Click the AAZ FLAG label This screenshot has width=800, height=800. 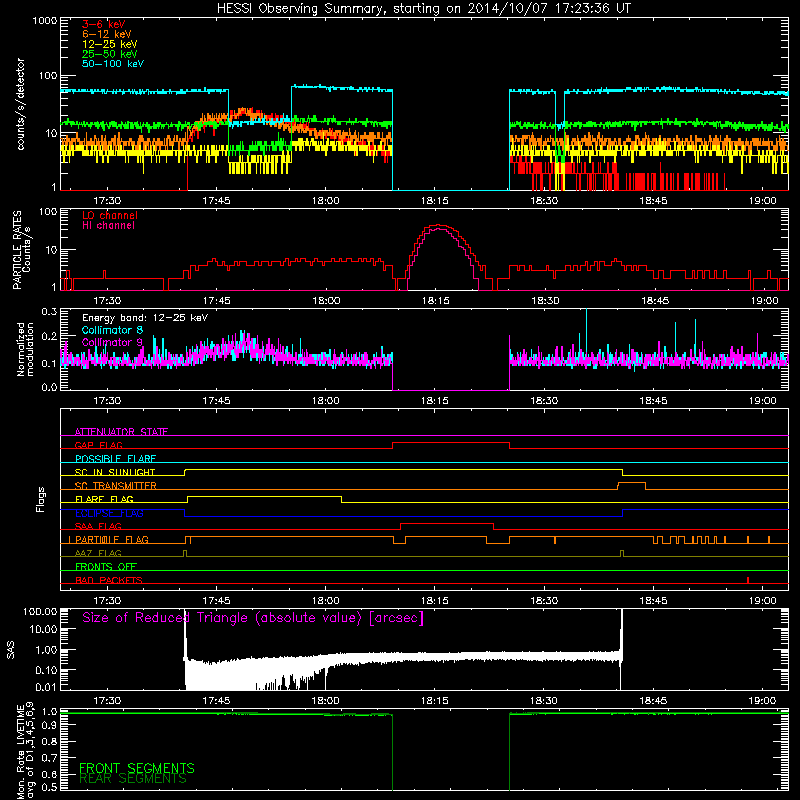tap(98, 553)
